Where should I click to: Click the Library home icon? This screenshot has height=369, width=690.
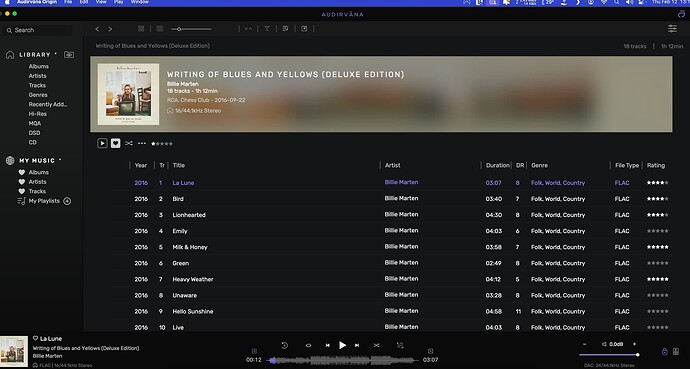point(10,55)
